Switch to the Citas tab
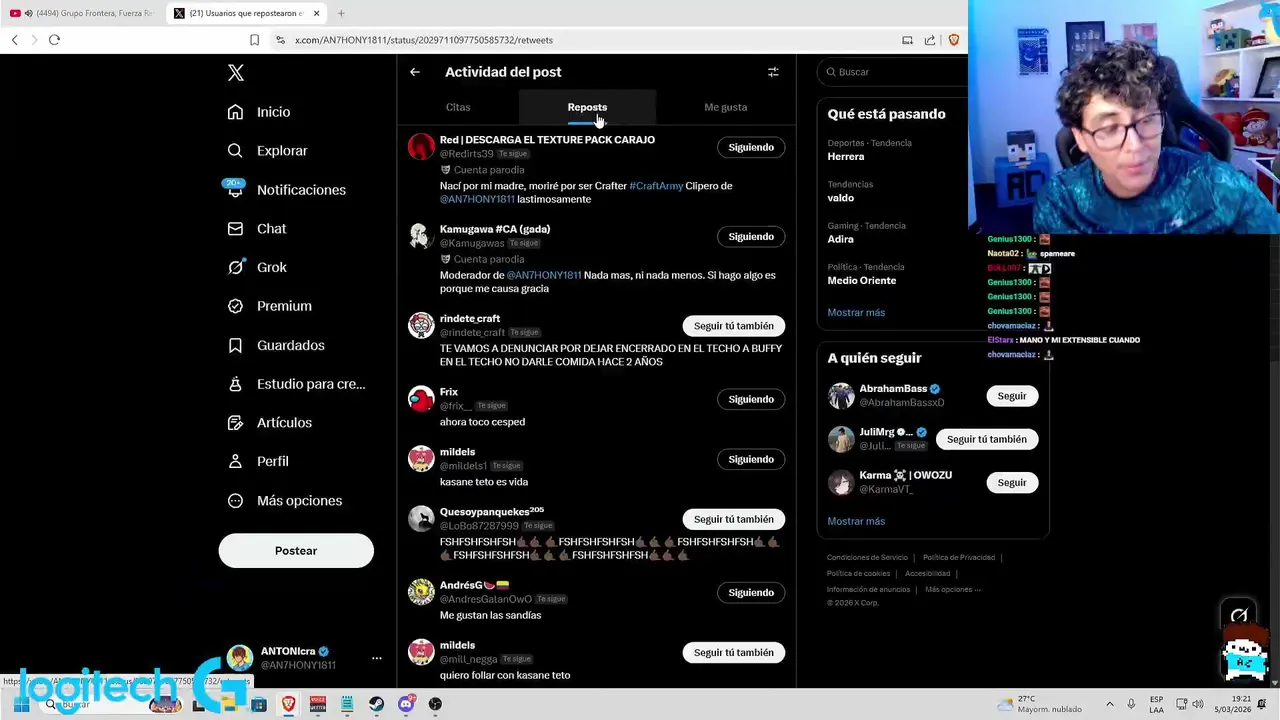This screenshot has height=720, width=1280. coord(458,107)
